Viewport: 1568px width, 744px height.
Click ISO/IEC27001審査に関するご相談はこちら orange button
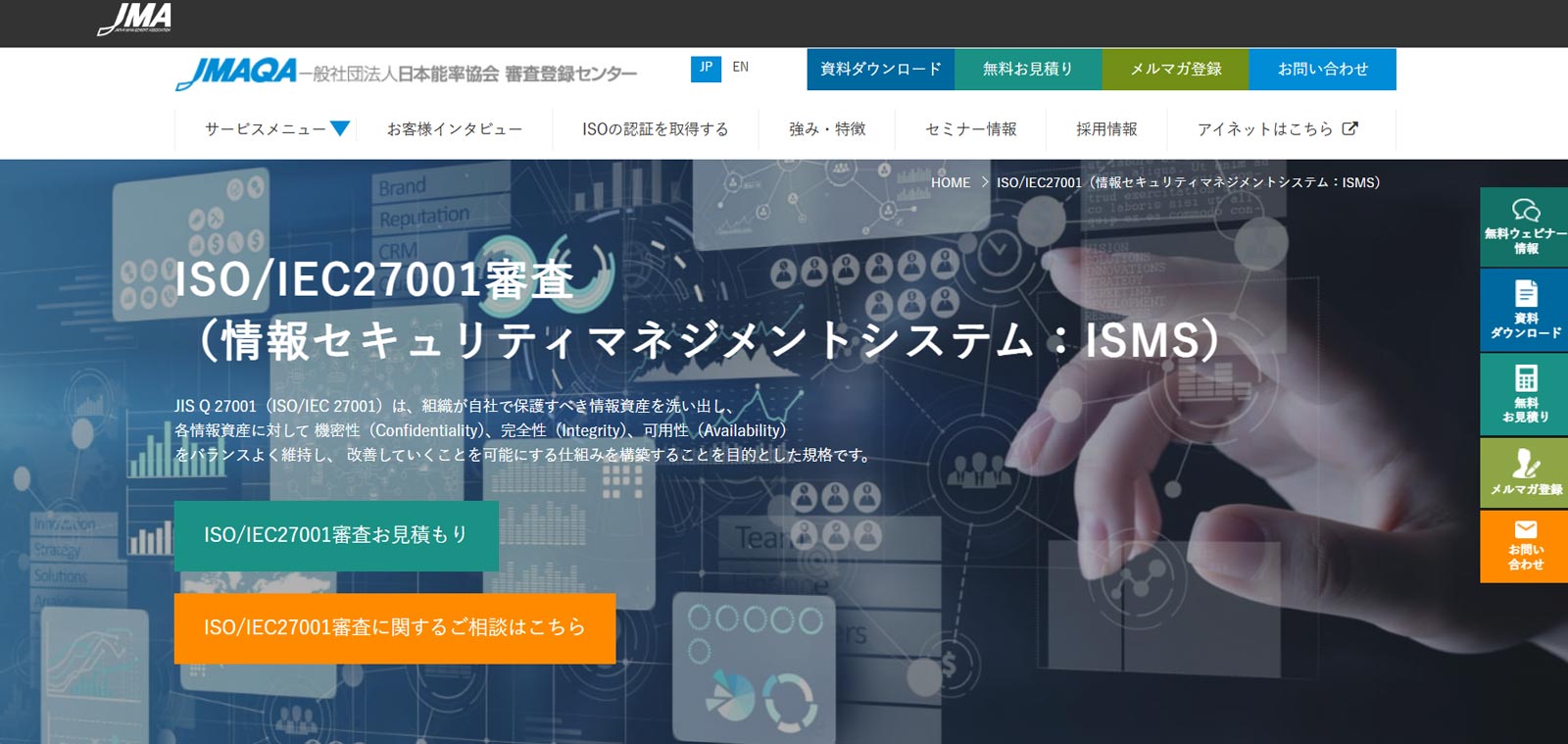coord(395,628)
